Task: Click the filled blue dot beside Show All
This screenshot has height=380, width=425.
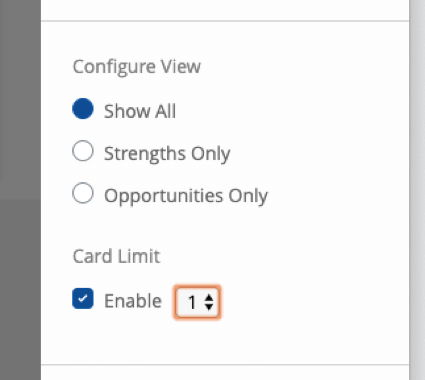Action: 83,109
